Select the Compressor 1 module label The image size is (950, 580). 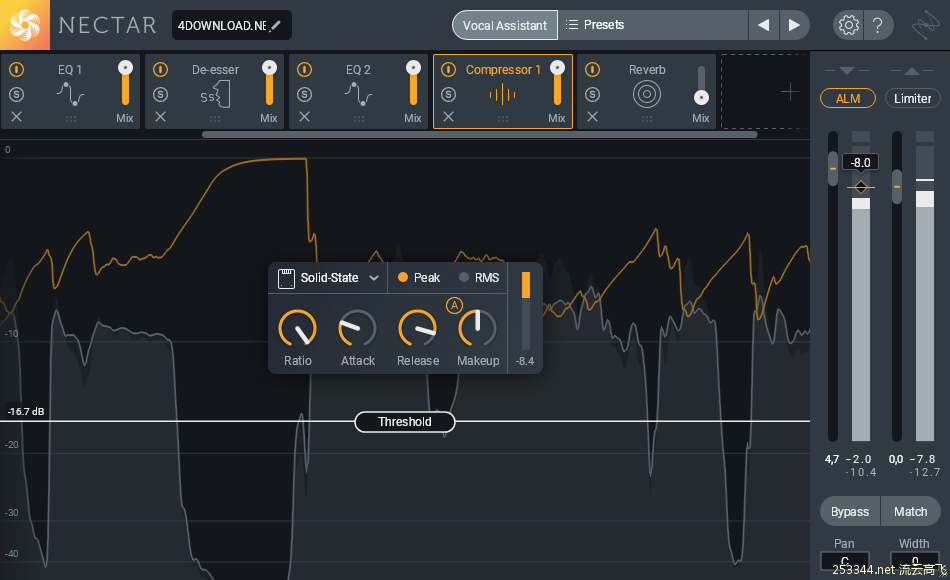(x=503, y=70)
